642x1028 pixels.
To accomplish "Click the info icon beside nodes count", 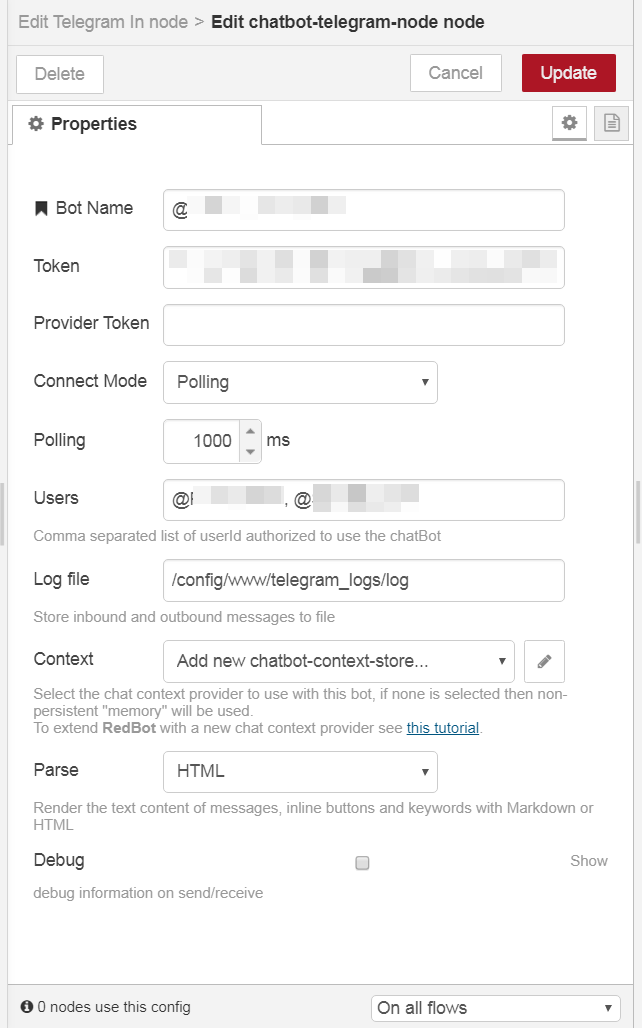I will 27,1006.
